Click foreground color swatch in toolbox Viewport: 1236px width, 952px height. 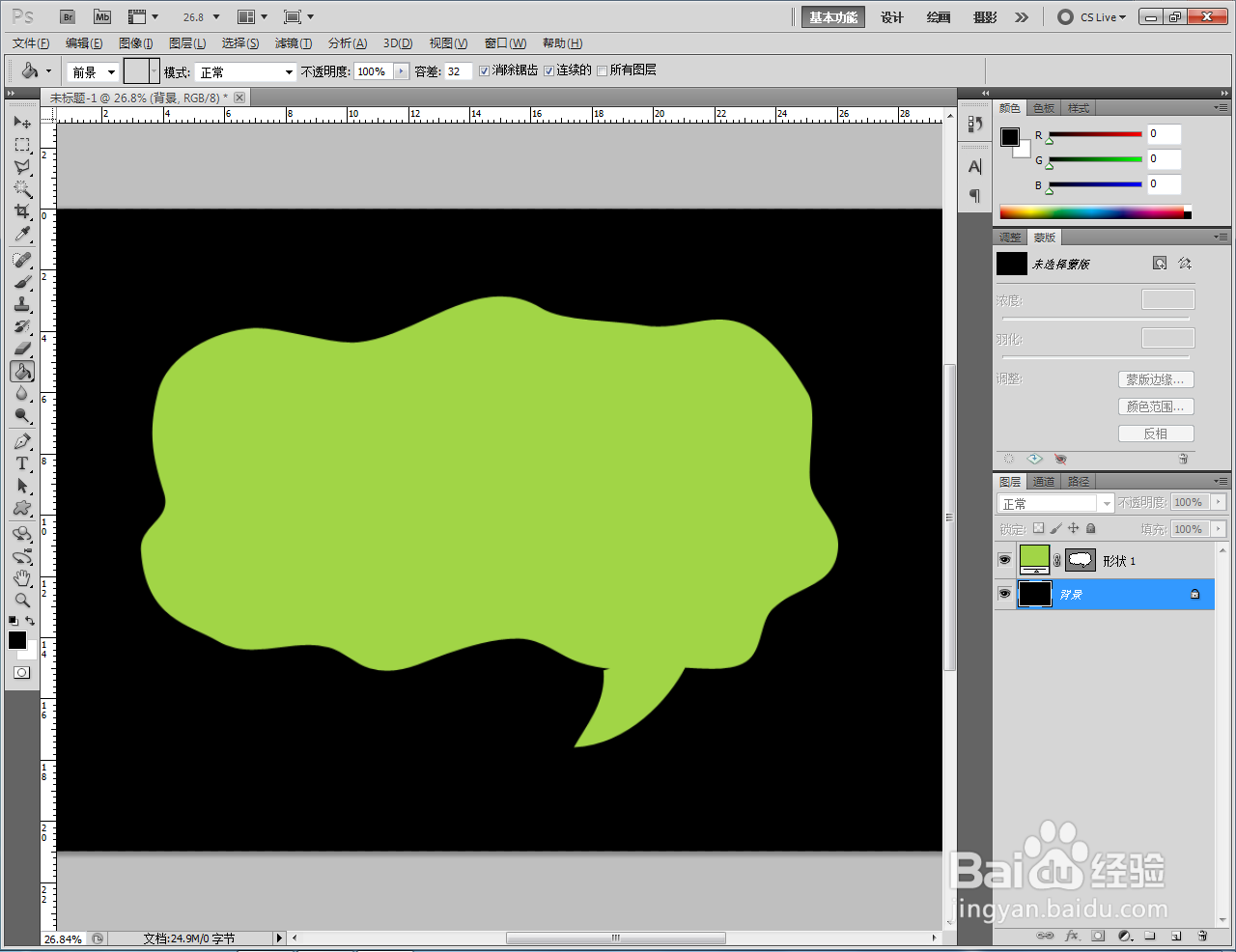tap(16, 640)
